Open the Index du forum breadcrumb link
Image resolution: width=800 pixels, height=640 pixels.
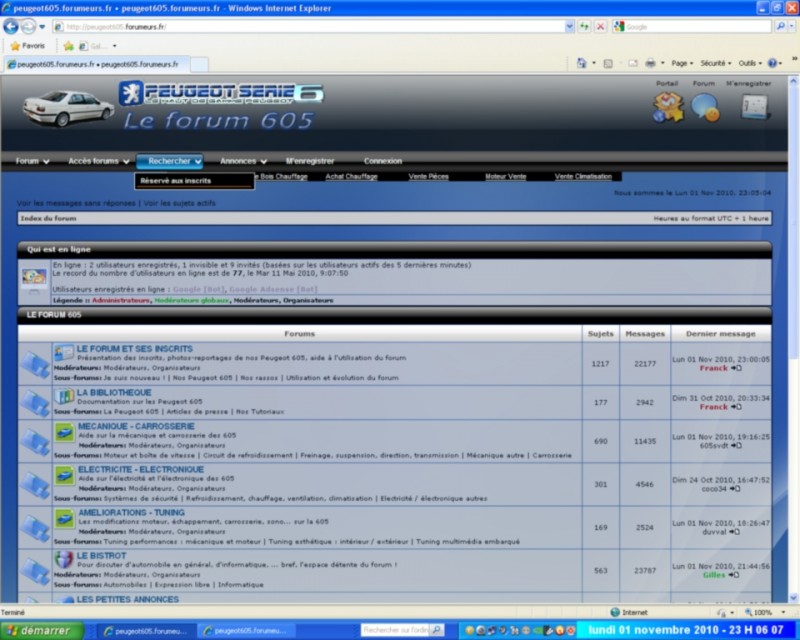tap(48, 218)
